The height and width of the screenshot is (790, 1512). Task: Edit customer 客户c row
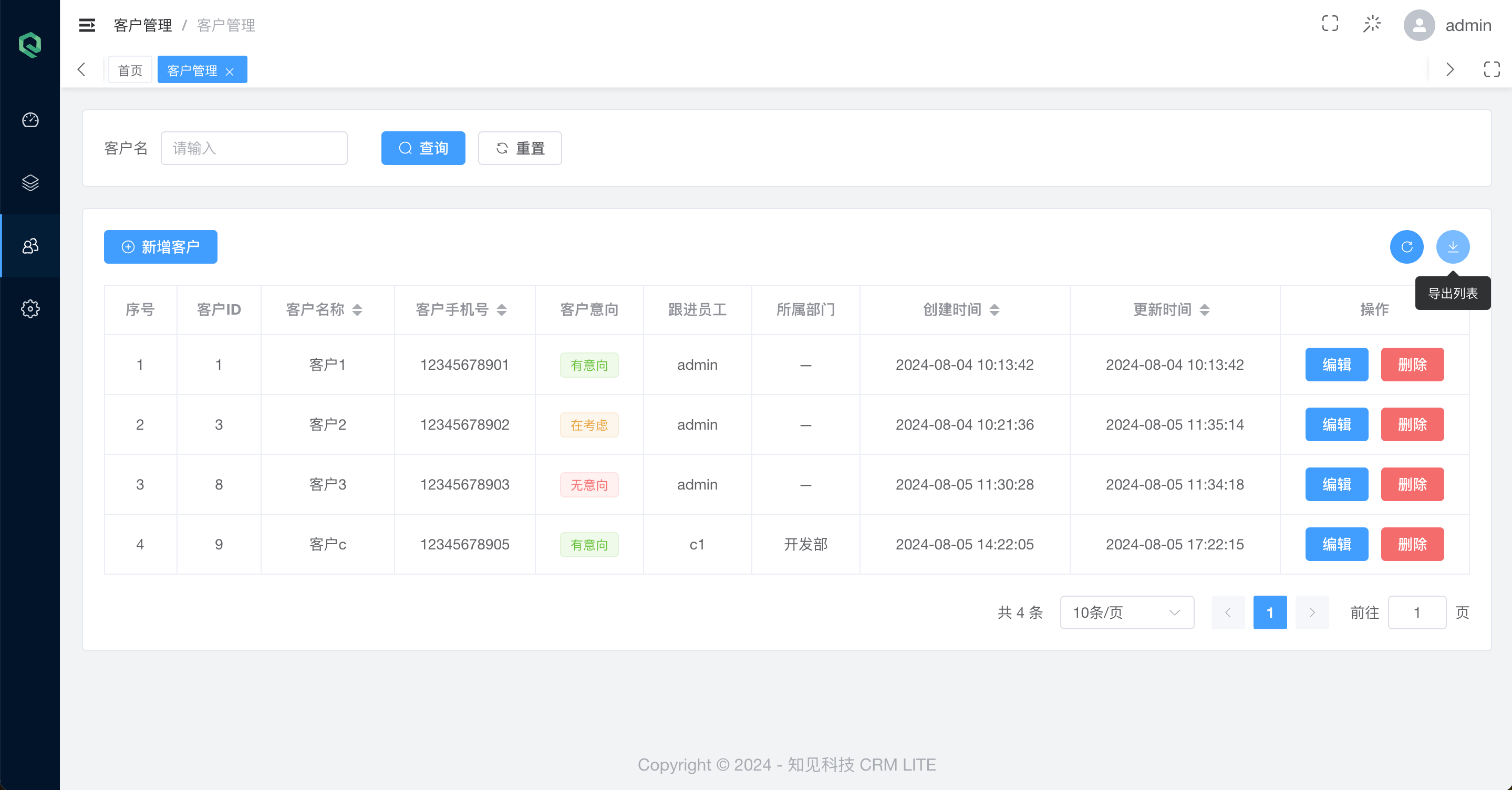(1337, 544)
